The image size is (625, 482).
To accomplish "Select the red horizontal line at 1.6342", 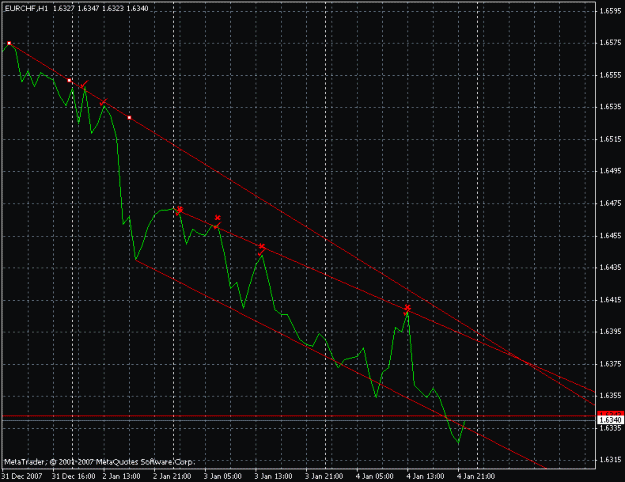I will click(x=299, y=416).
